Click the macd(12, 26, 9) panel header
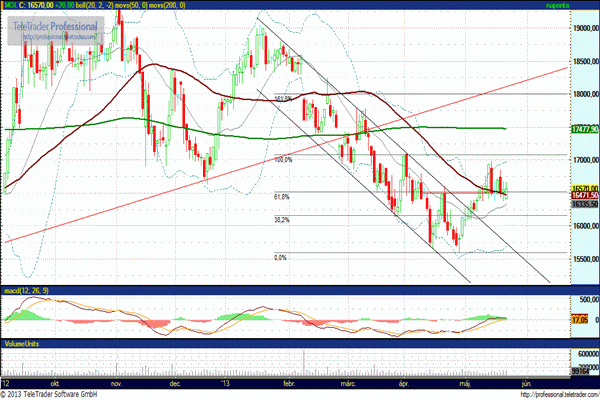The image size is (600, 400). pyautogui.click(x=26, y=291)
